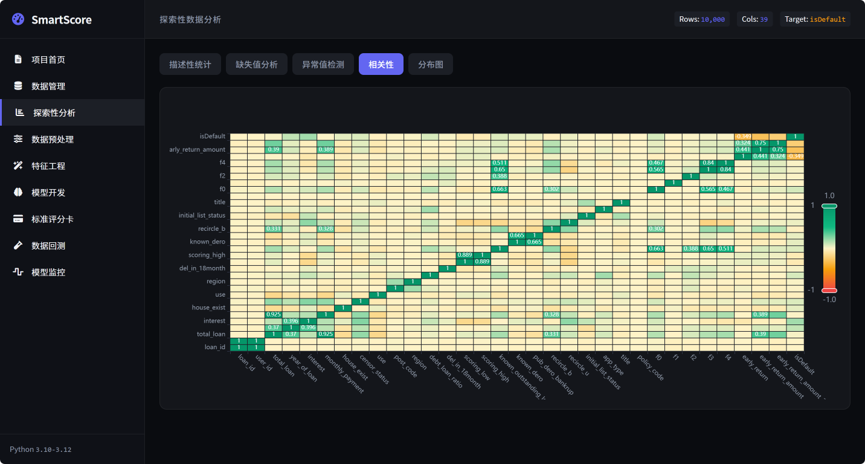This screenshot has height=464, width=865.
Task: Open 标准评分卡 via its card icon
Action: 18,219
